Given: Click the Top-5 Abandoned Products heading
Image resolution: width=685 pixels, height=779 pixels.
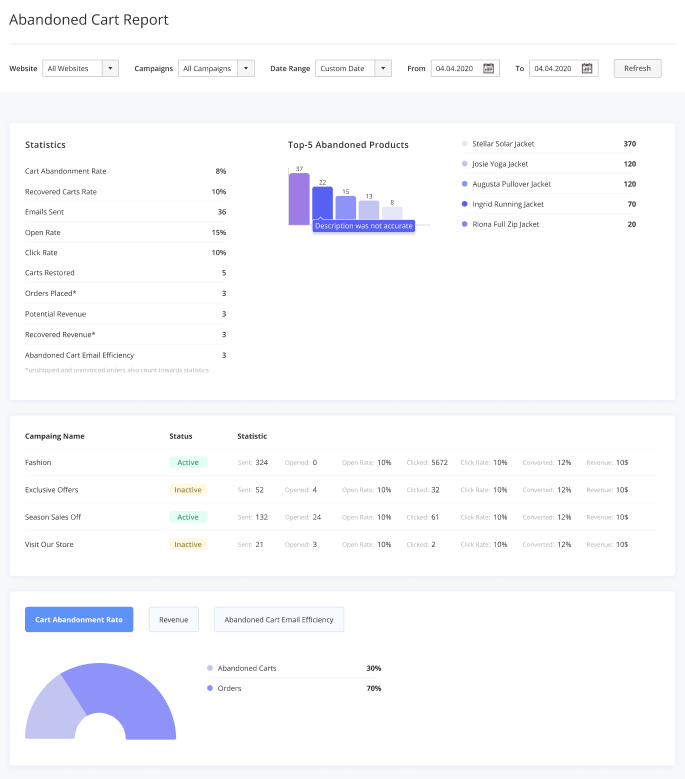Looking at the screenshot, I should point(348,145).
